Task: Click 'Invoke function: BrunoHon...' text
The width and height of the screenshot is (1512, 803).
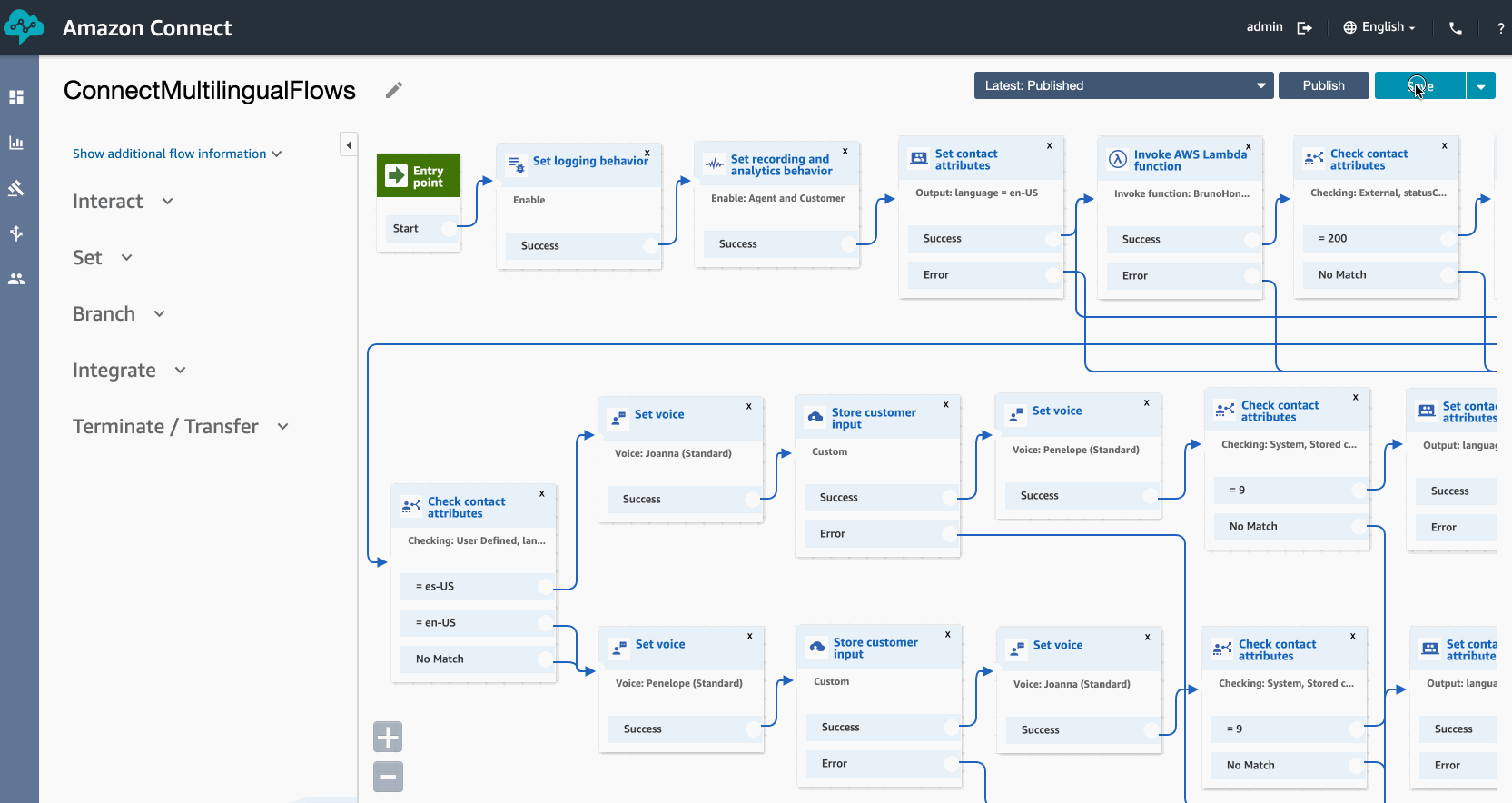Action: click(x=1181, y=193)
